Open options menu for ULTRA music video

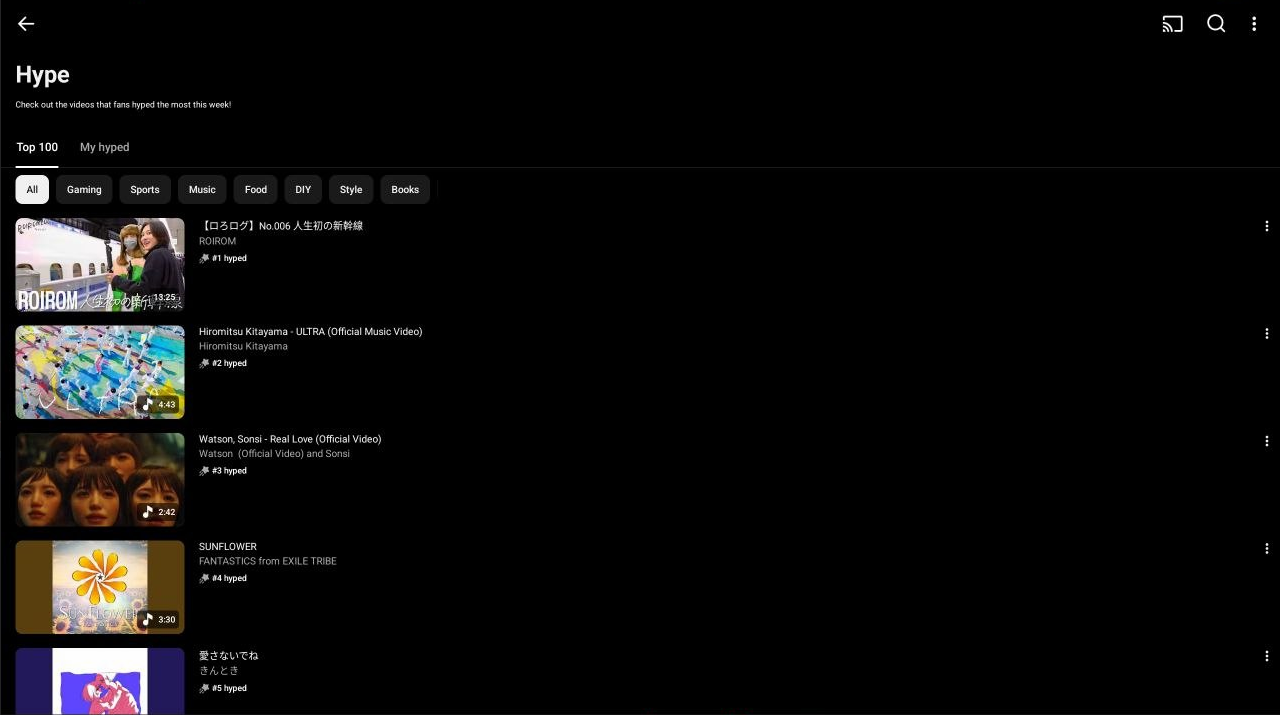point(1267,334)
